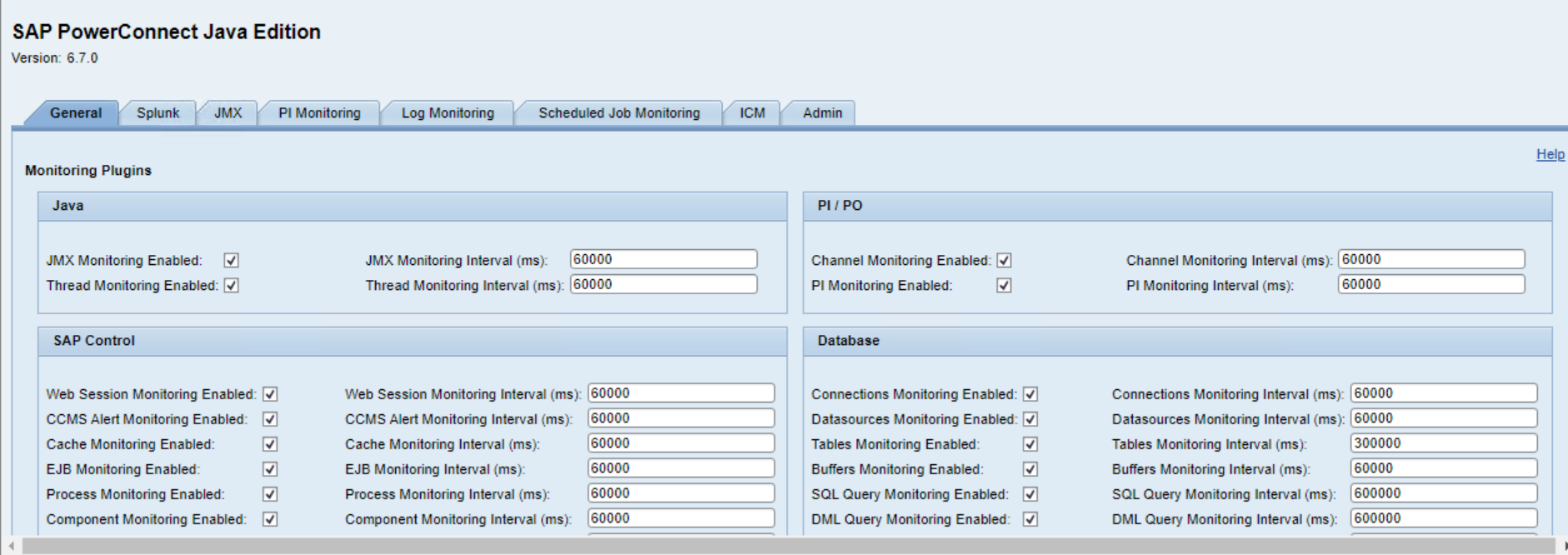This screenshot has width=1568, height=555.
Task: Click the Help link
Action: pos(1550,154)
